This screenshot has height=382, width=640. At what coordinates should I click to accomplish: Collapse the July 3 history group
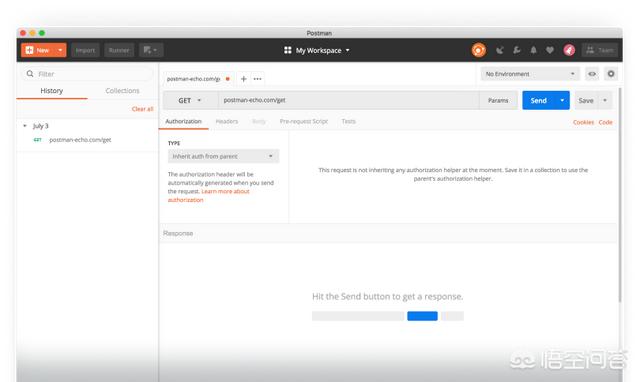click(x=25, y=126)
